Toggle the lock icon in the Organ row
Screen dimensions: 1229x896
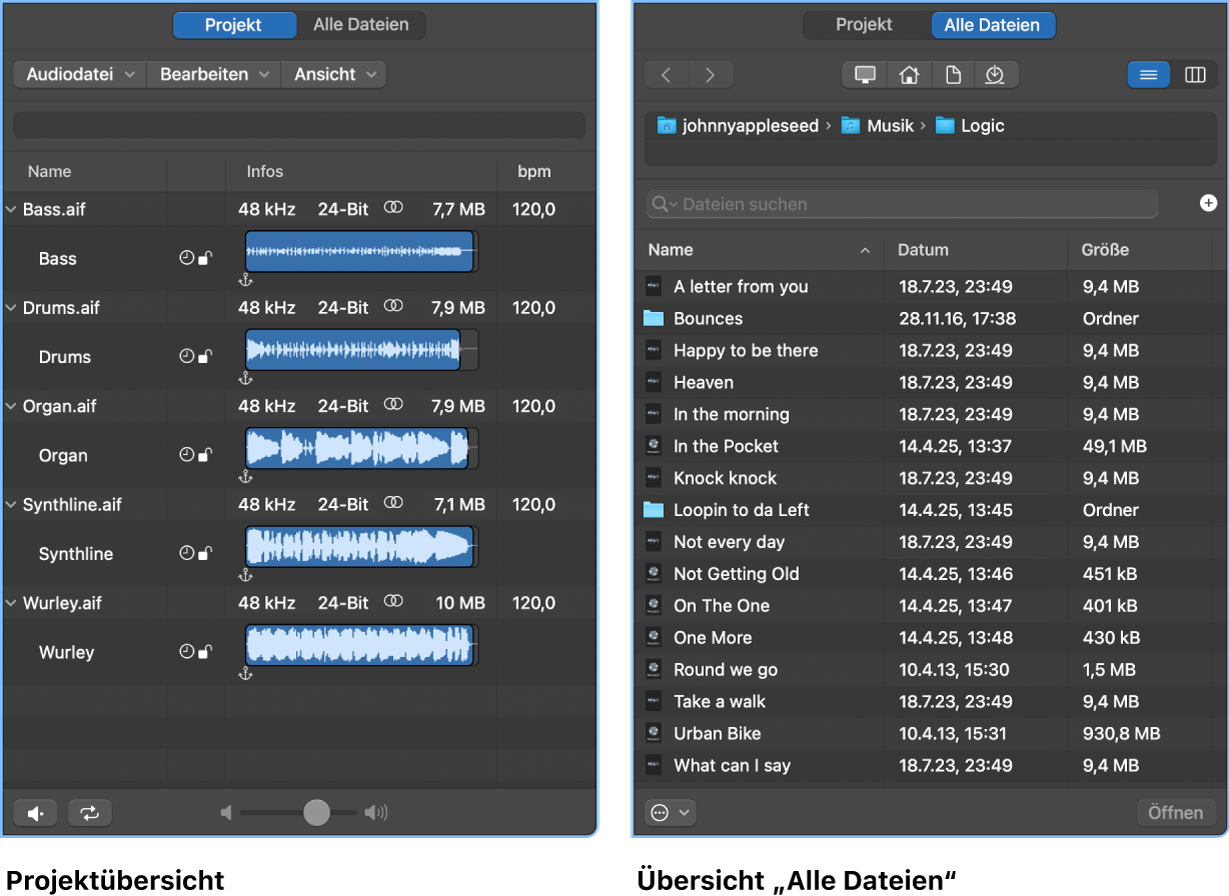point(205,455)
